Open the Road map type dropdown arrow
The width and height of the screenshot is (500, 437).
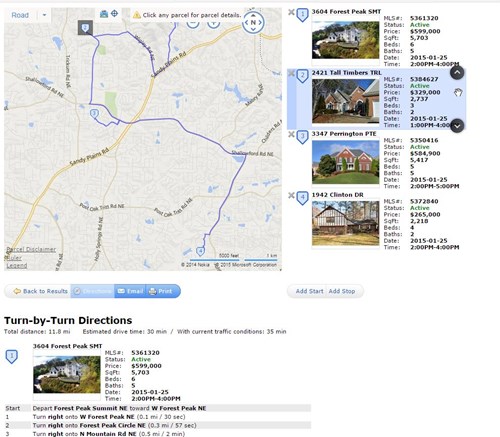(x=44, y=15)
